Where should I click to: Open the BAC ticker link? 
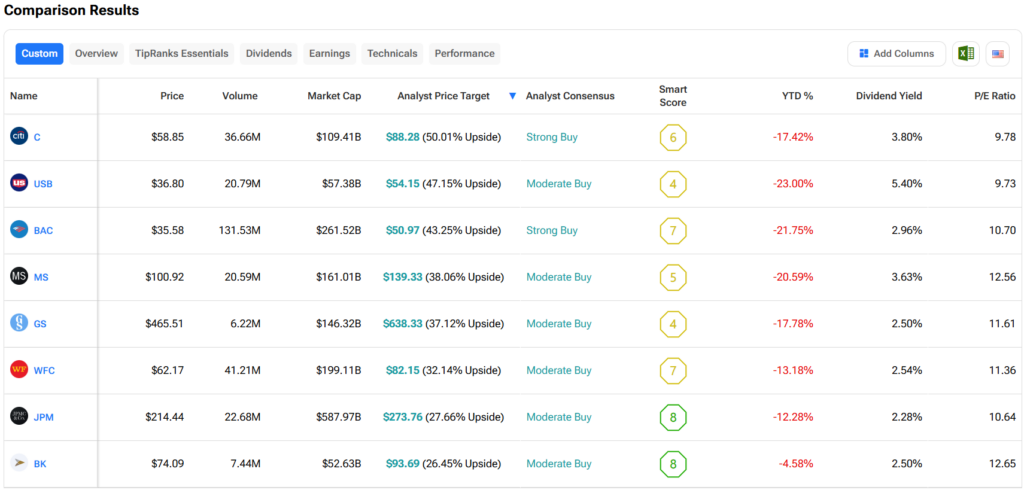(44, 230)
